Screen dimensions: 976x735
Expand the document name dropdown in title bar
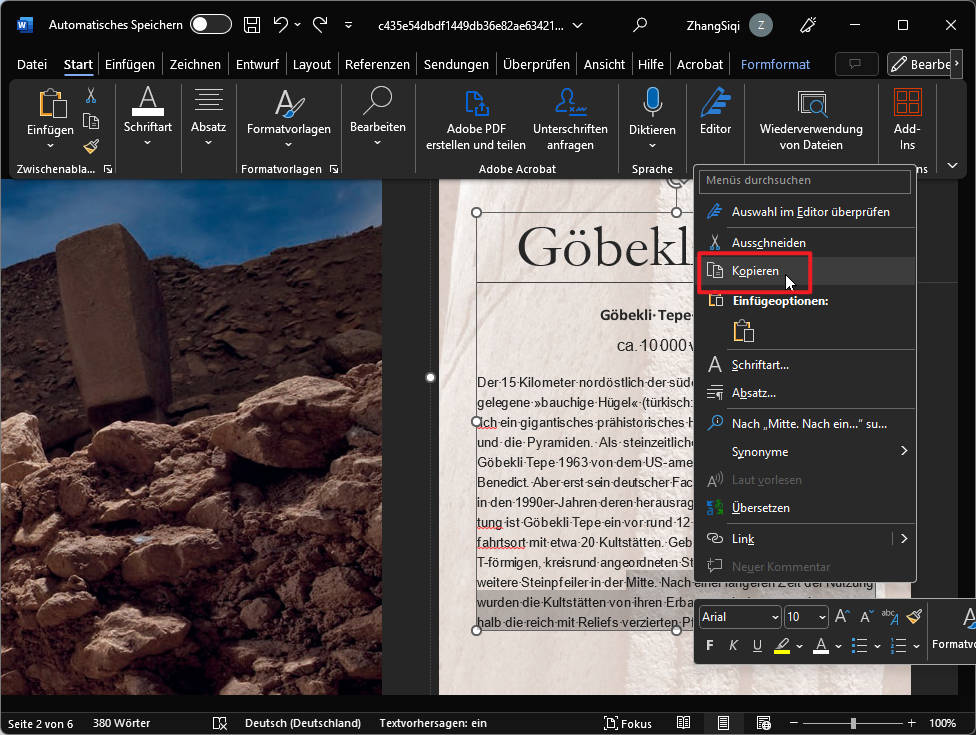(x=578, y=26)
